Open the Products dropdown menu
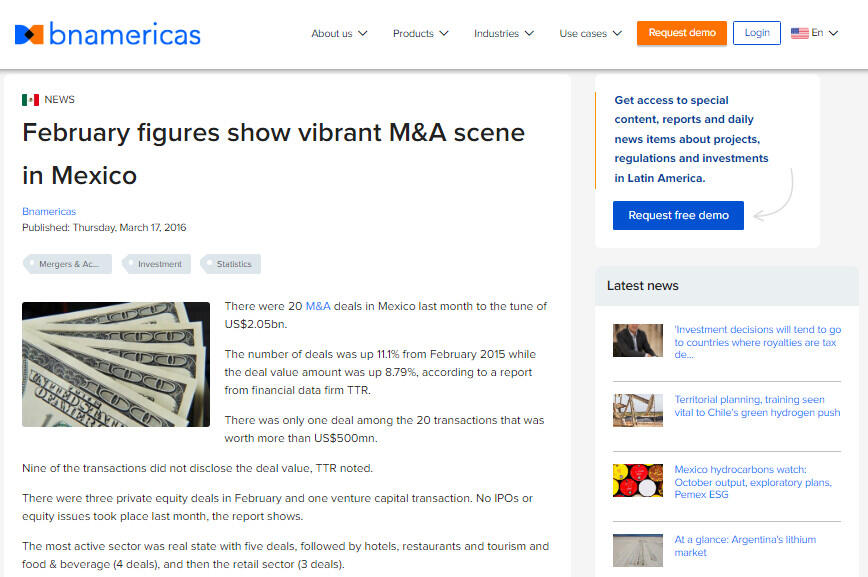 [420, 33]
